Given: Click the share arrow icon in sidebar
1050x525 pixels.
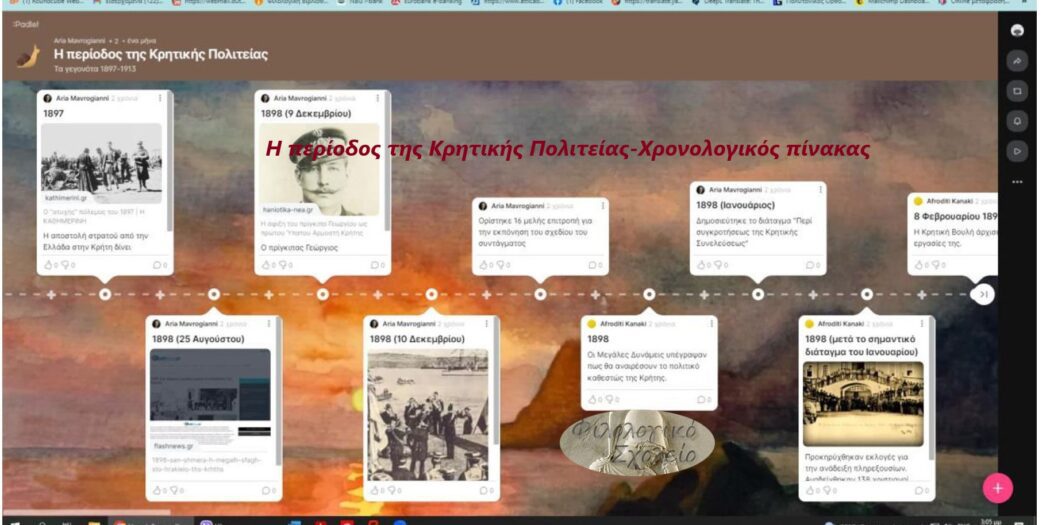Looking at the screenshot, I should [1017, 60].
